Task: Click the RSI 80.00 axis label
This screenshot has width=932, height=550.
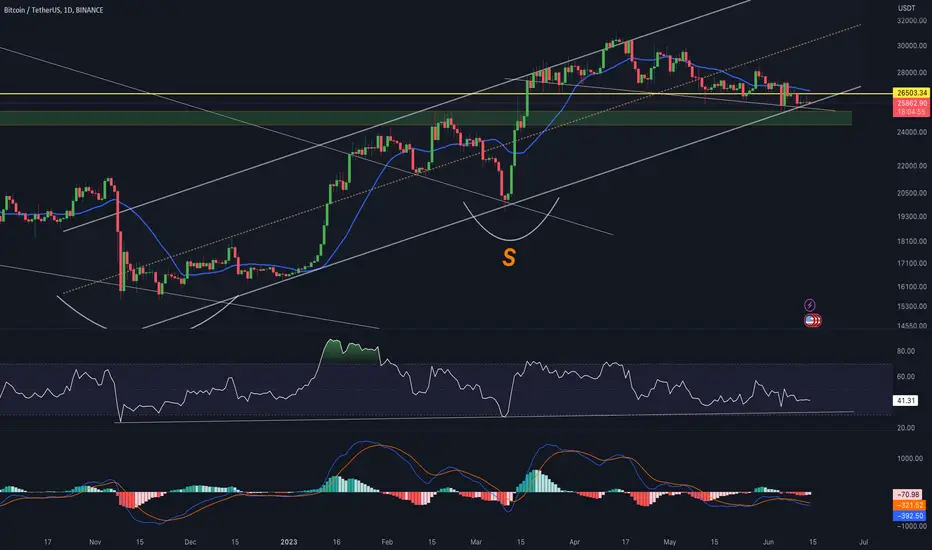Action: point(906,351)
